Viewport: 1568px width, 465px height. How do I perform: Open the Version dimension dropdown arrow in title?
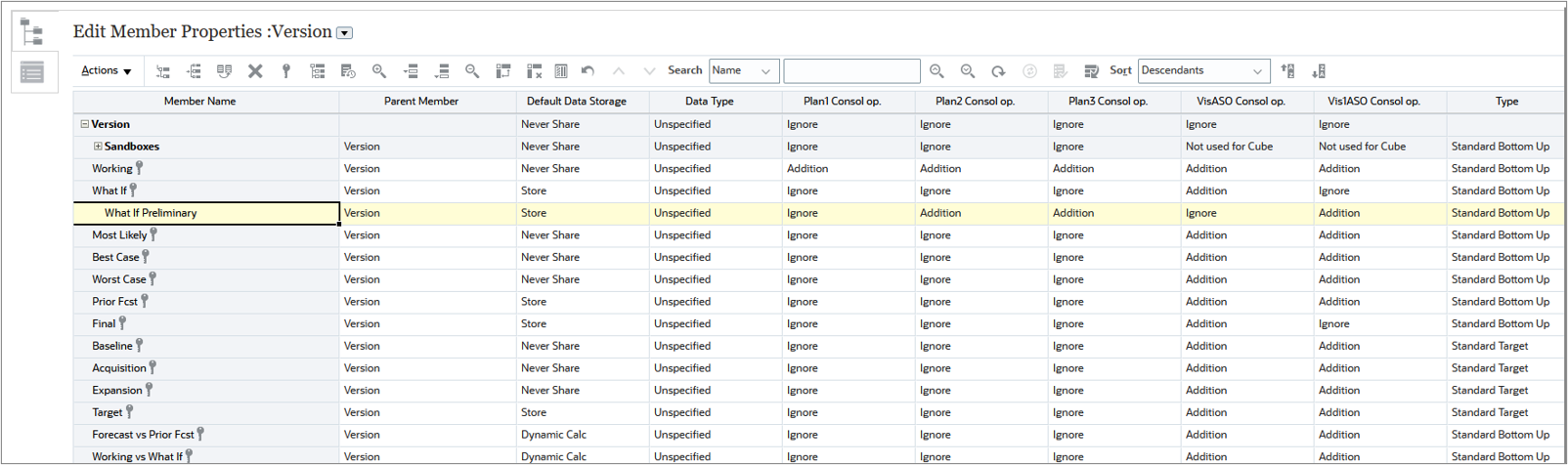click(344, 33)
